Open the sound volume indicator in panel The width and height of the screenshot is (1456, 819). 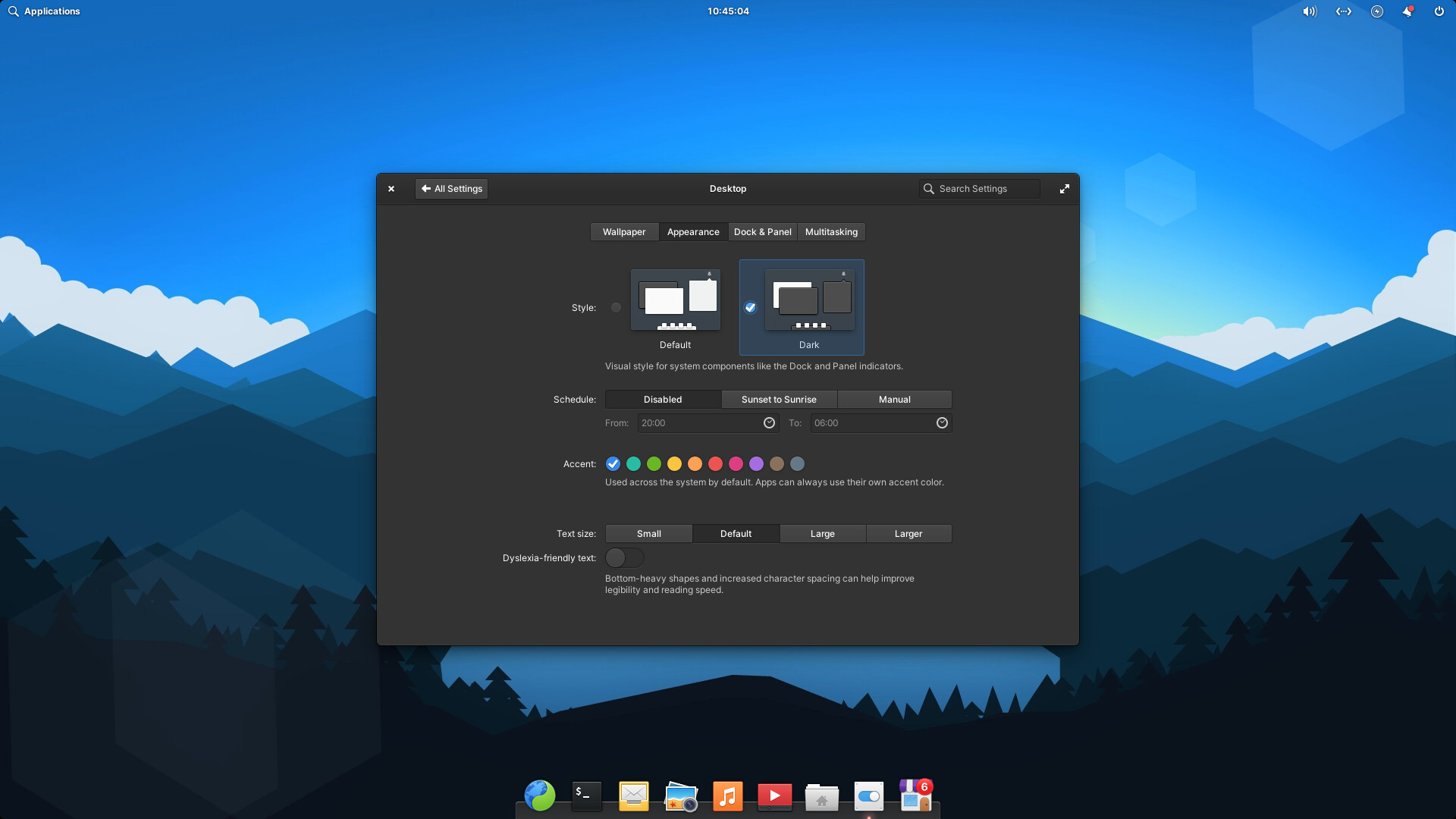tap(1310, 11)
